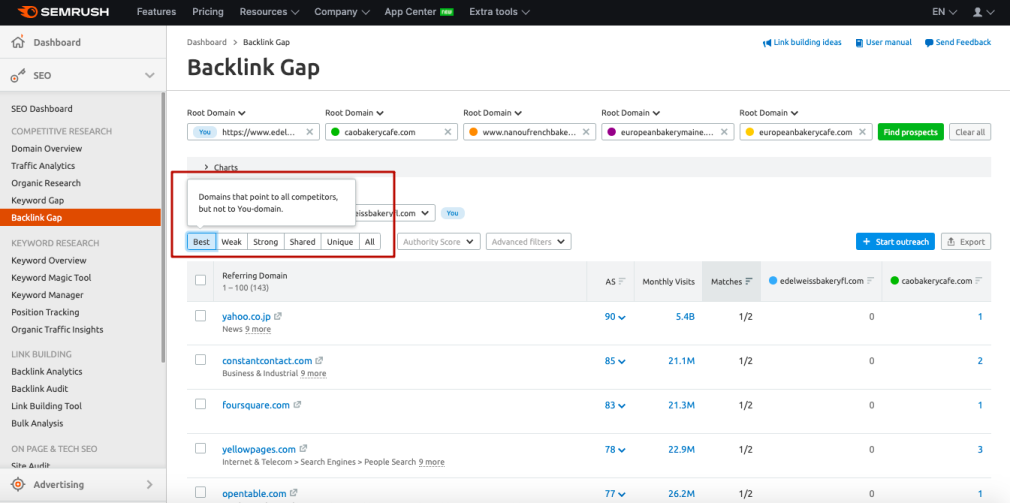Click the Start outreach button
The width and height of the screenshot is (1010, 503).
895,242
